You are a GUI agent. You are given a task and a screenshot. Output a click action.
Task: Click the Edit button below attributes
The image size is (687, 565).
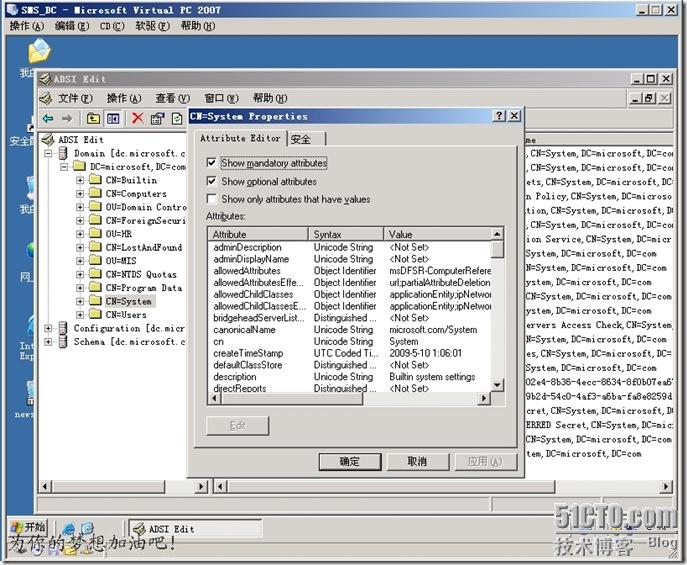pyautogui.click(x=237, y=425)
